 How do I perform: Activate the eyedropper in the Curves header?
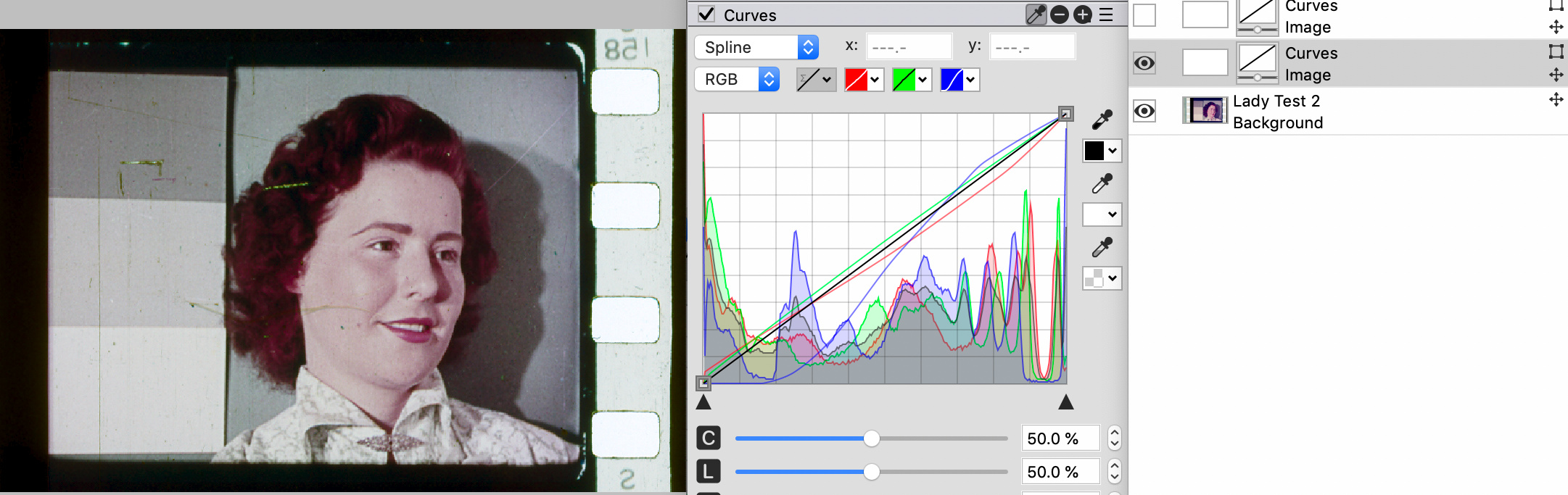point(1036,14)
